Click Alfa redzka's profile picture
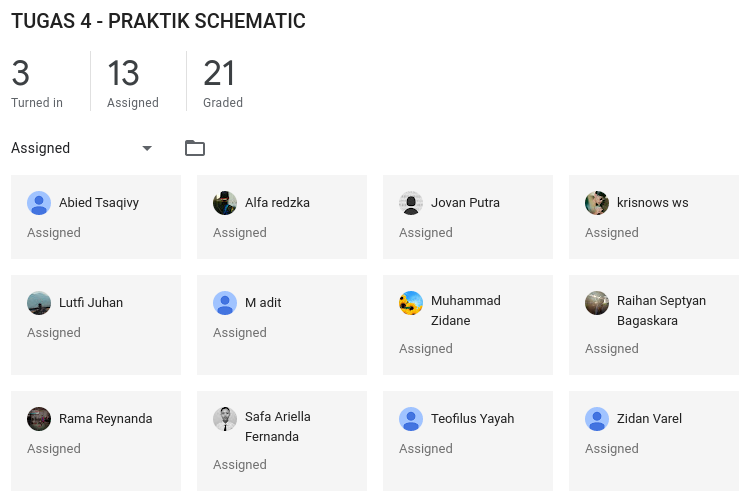The width and height of the screenshot is (741, 497). coord(225,203)
